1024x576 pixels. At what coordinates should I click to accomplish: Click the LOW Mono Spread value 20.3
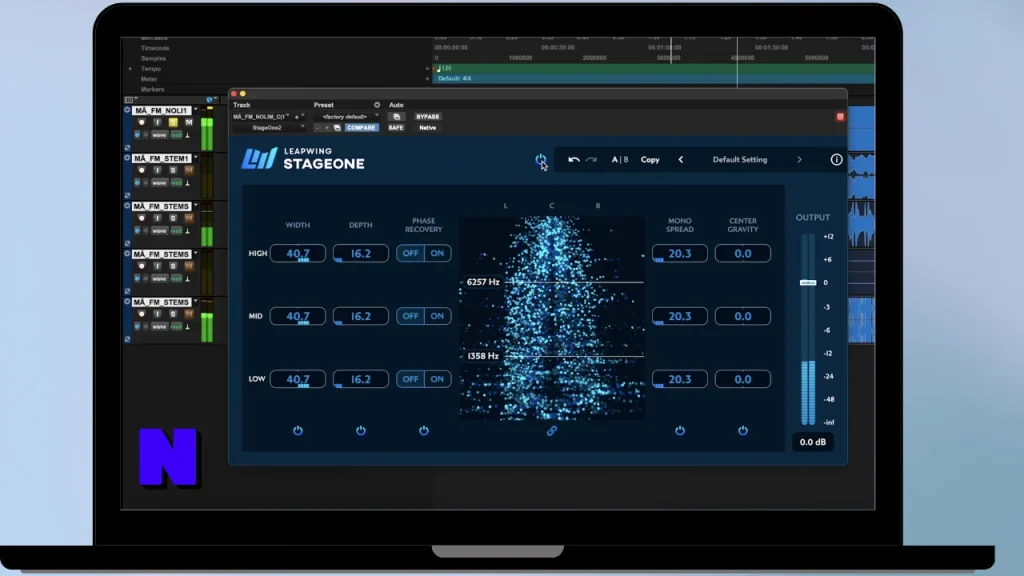pos(680,379)
